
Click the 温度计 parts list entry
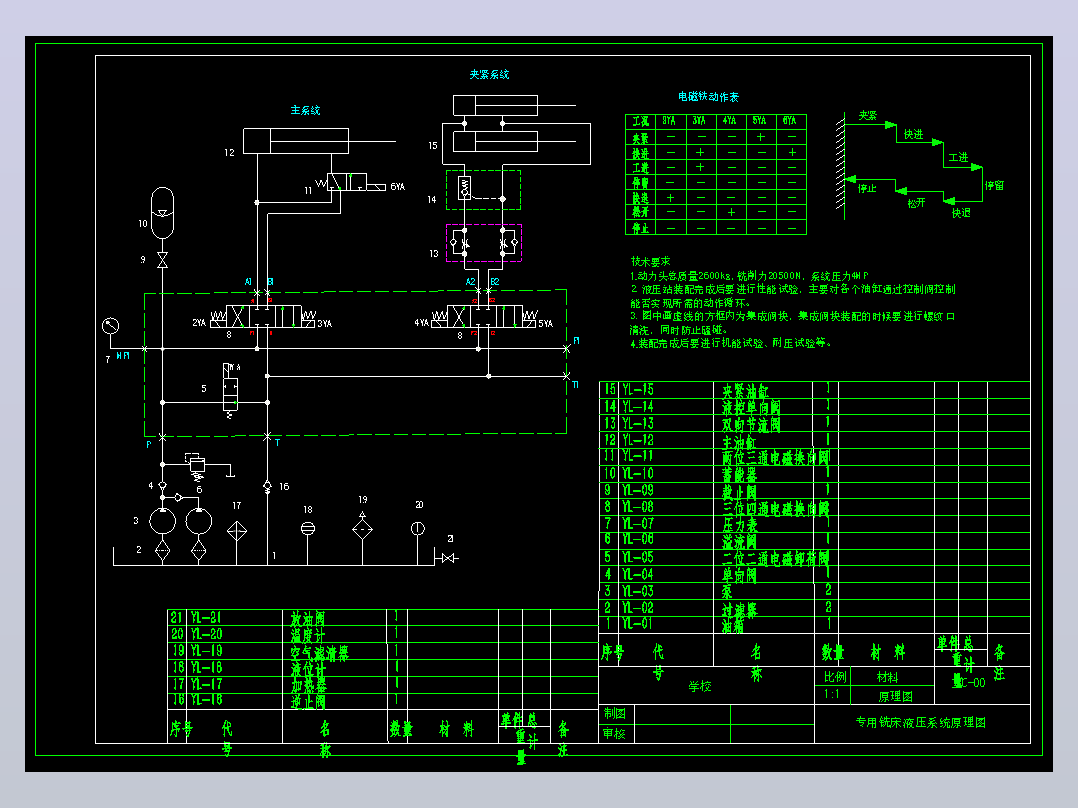[x=307, y=635]
